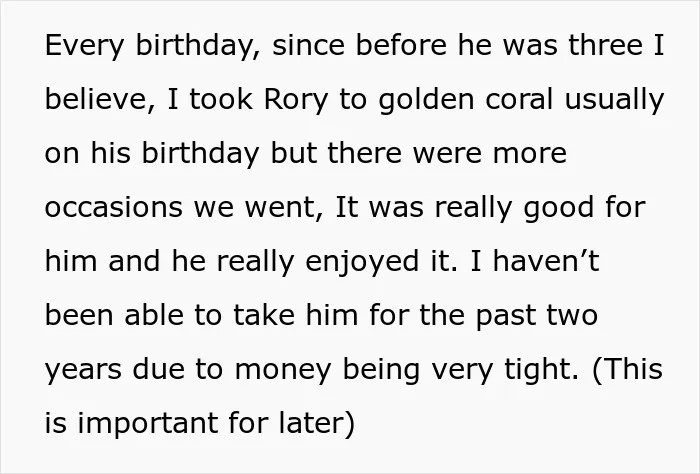Click the word "later)" ending the paragraph
Screen dimensions: 700x474
click(x=317, y=423)
